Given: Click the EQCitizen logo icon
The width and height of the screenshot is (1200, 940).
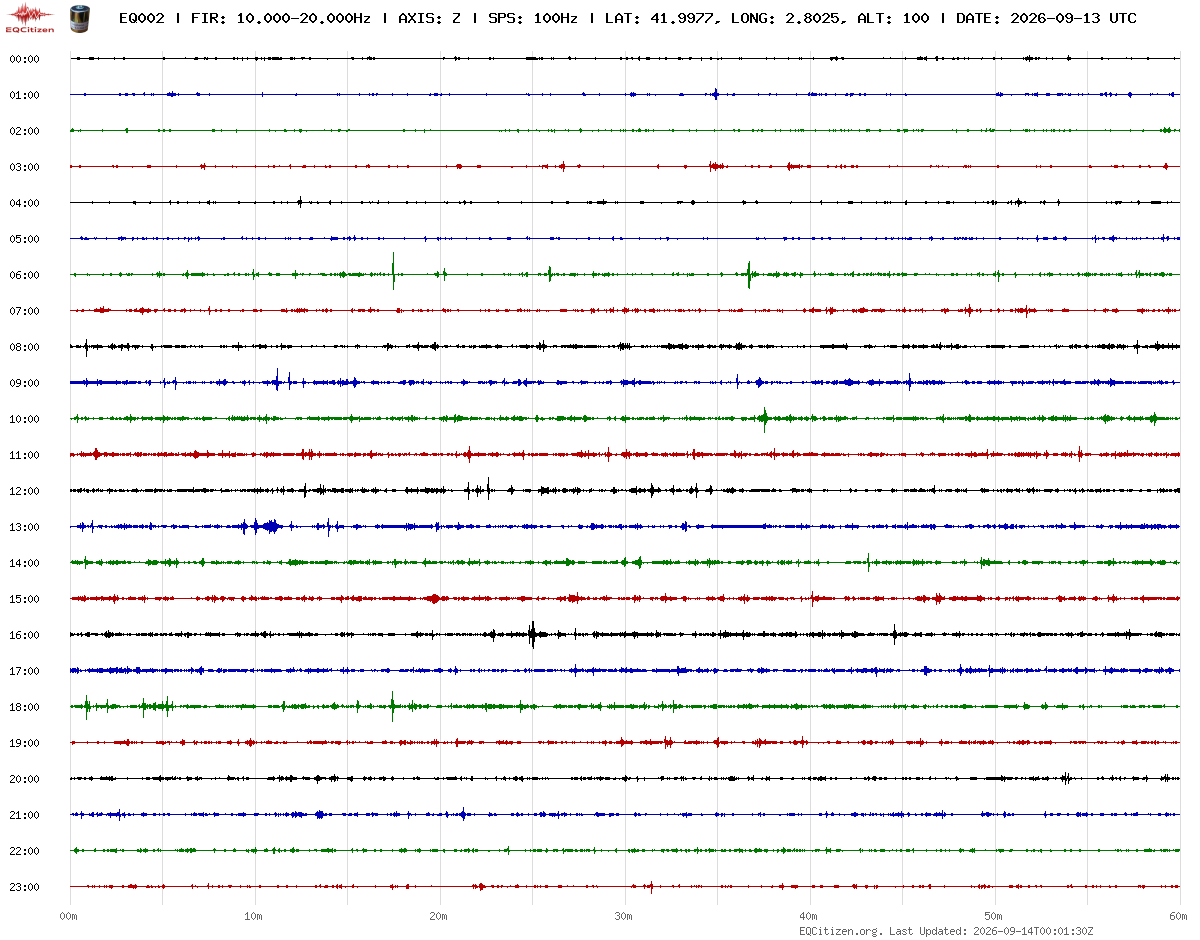Looking at the screenshot, I should (30, 18).
